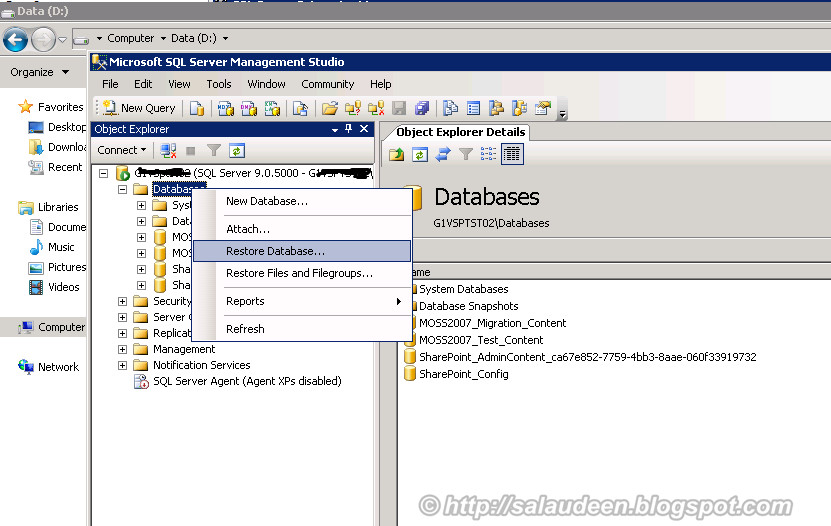Click Refresh icon in Object Explorer toolbar
This screenshot has width=831, height=526.
click(236, 151)
